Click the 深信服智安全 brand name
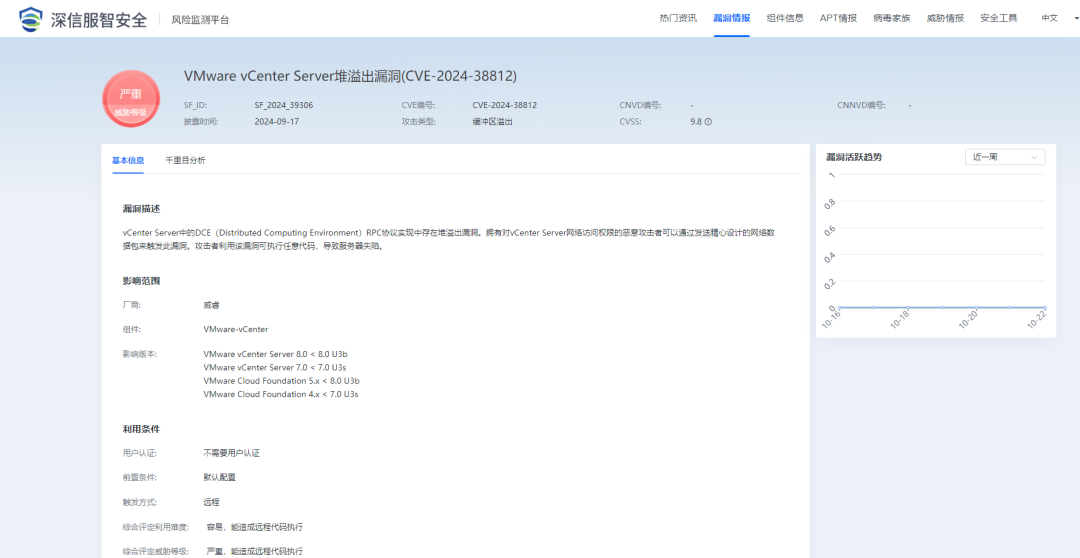Viewport: 1080px width, 558px height. (x=98, y=20)
